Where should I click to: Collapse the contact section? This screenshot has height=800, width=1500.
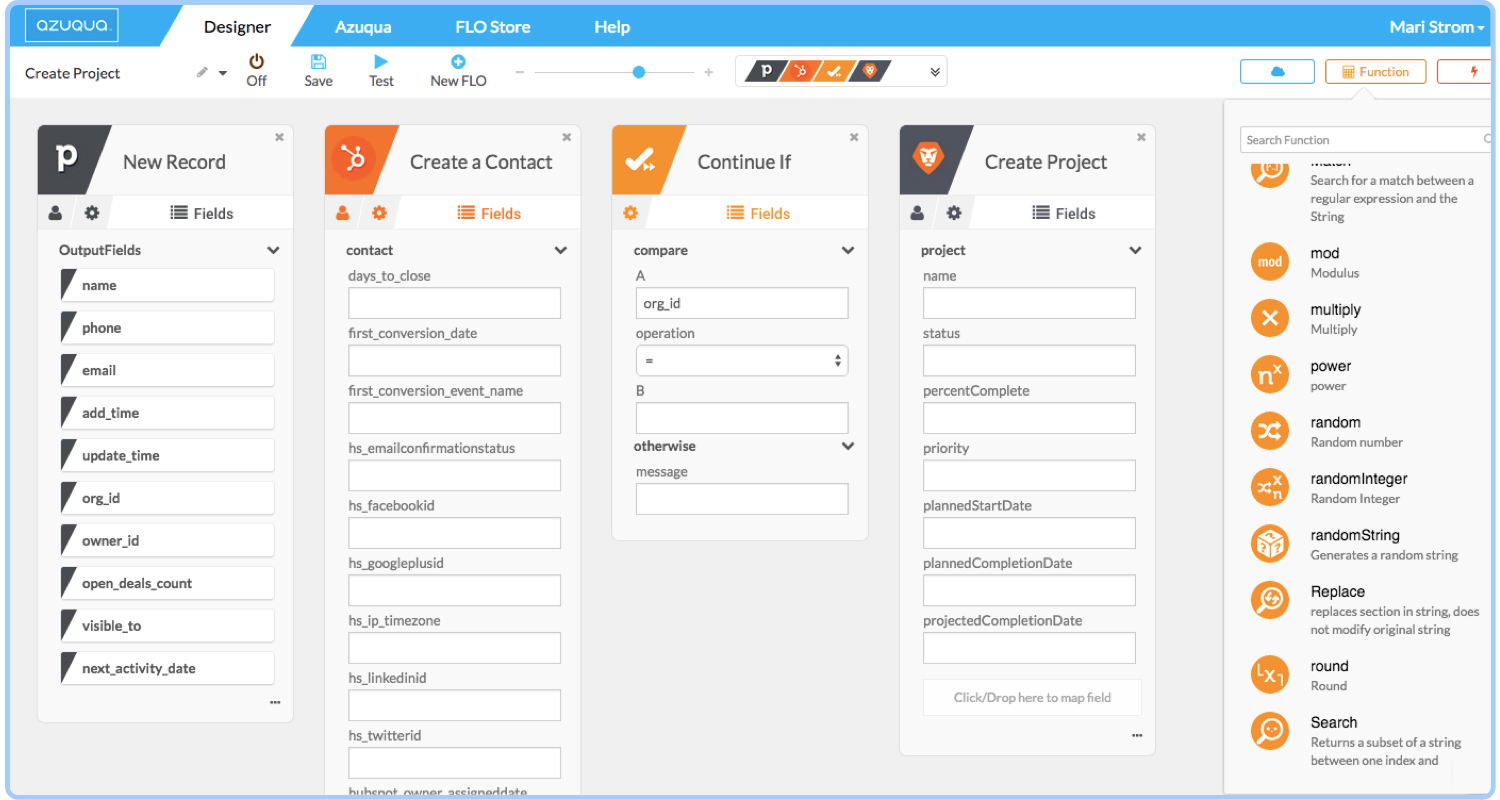click(561, 251)
